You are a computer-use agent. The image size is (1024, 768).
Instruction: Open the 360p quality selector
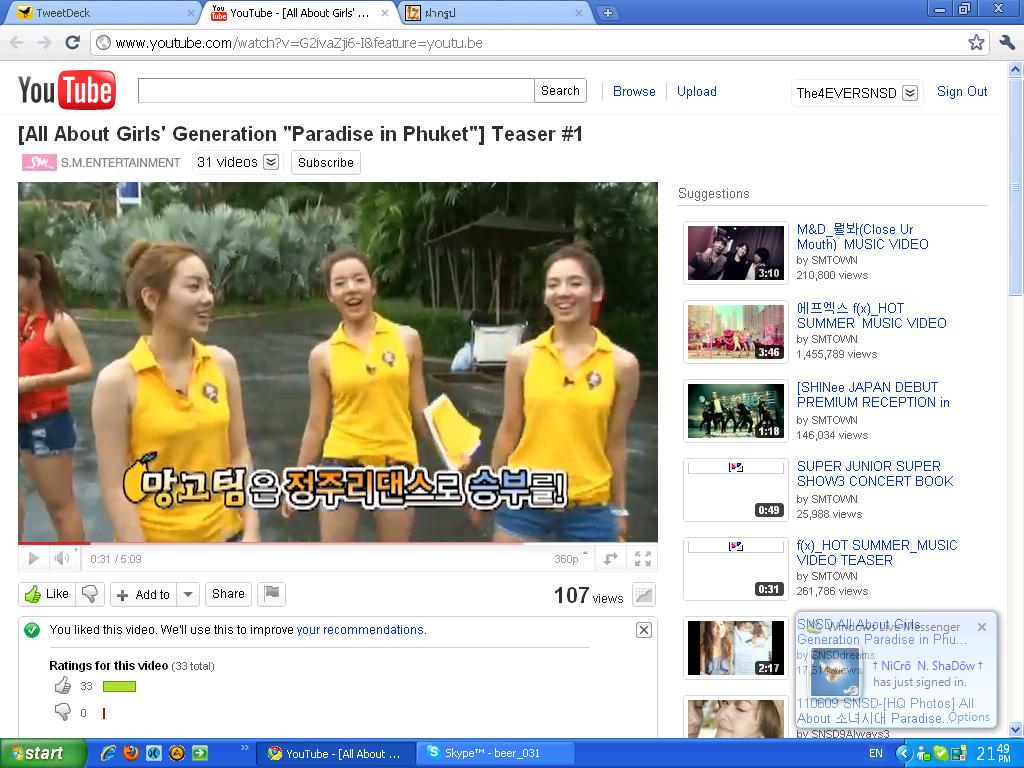point(571,559)
